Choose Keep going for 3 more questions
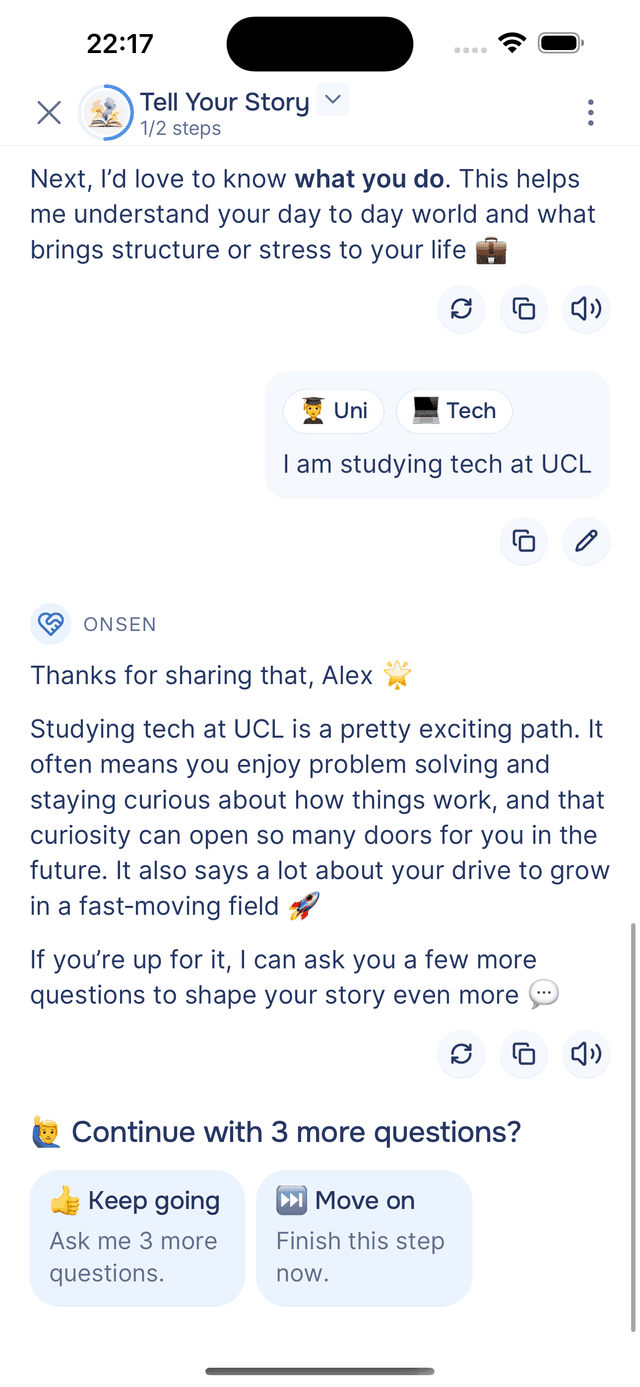The image size is (640, 1387). [x=137, y=1237]
